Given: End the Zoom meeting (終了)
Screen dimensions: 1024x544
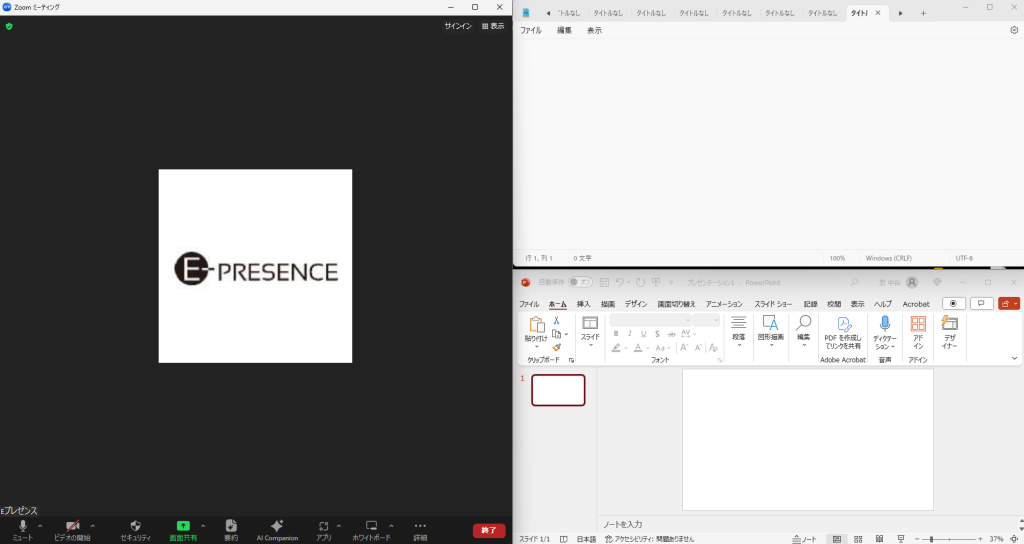Looking at the screenshot, I should tap(489, 530).
